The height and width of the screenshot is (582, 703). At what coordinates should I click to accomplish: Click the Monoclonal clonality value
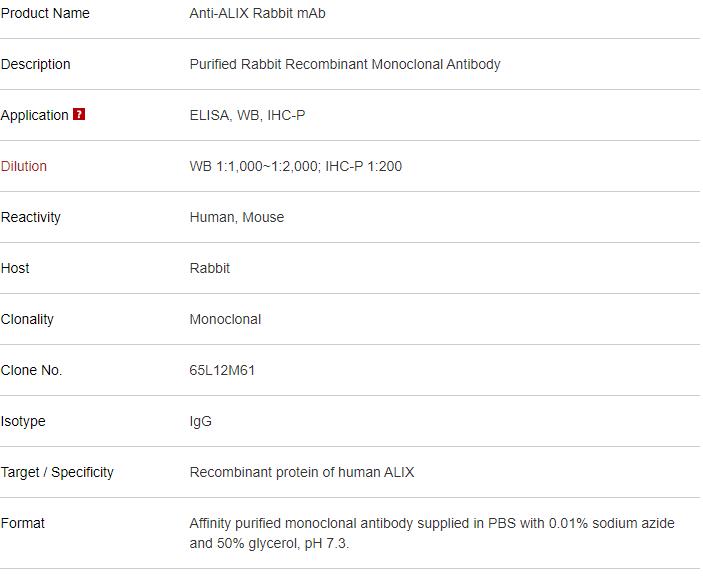click(x=225, y=319)
